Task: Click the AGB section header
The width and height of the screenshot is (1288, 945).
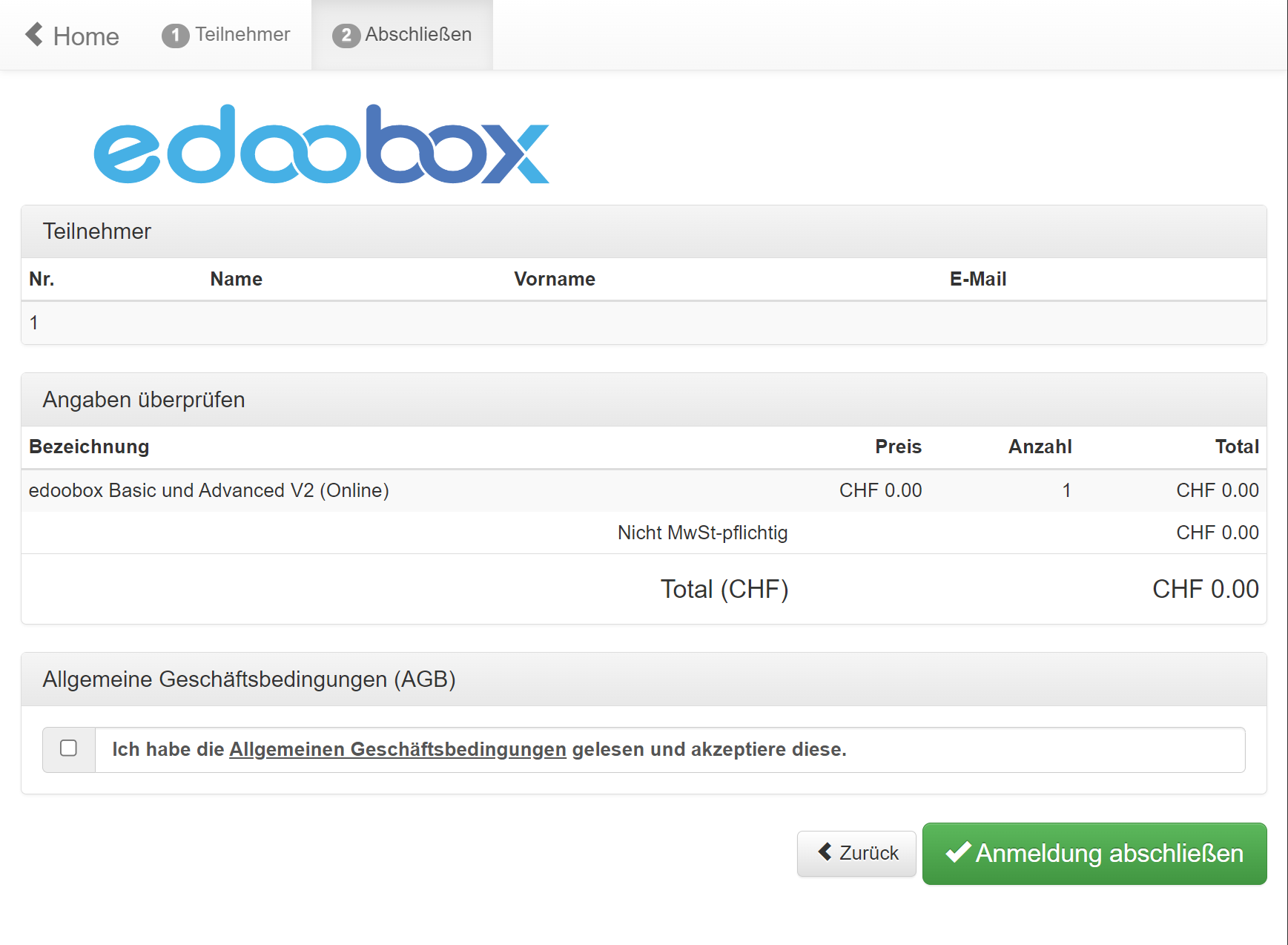Action: click(x=248, y=679)
